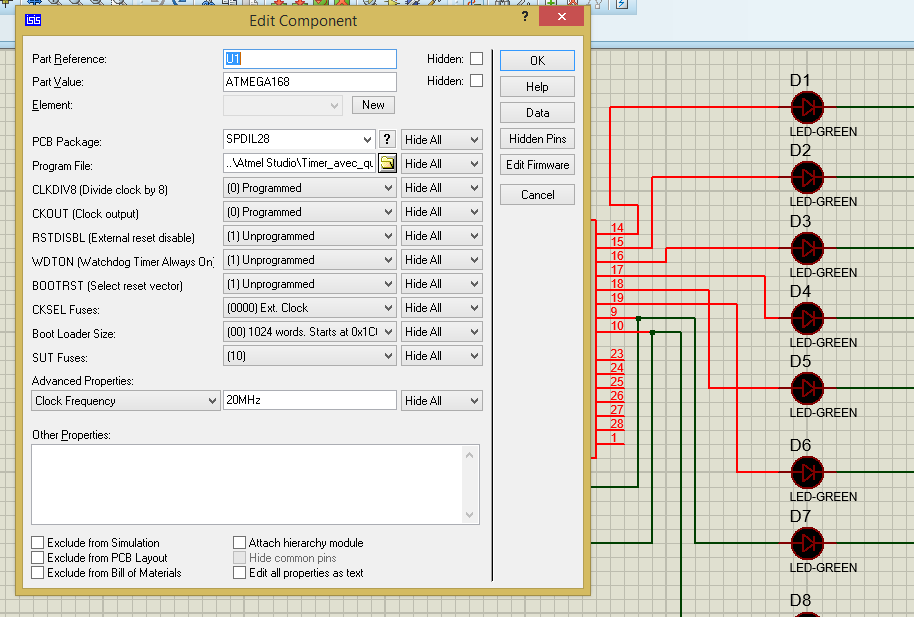Enable Exclude from Simulation checkbox
This screenshot has width=914, height=617.
38,543
